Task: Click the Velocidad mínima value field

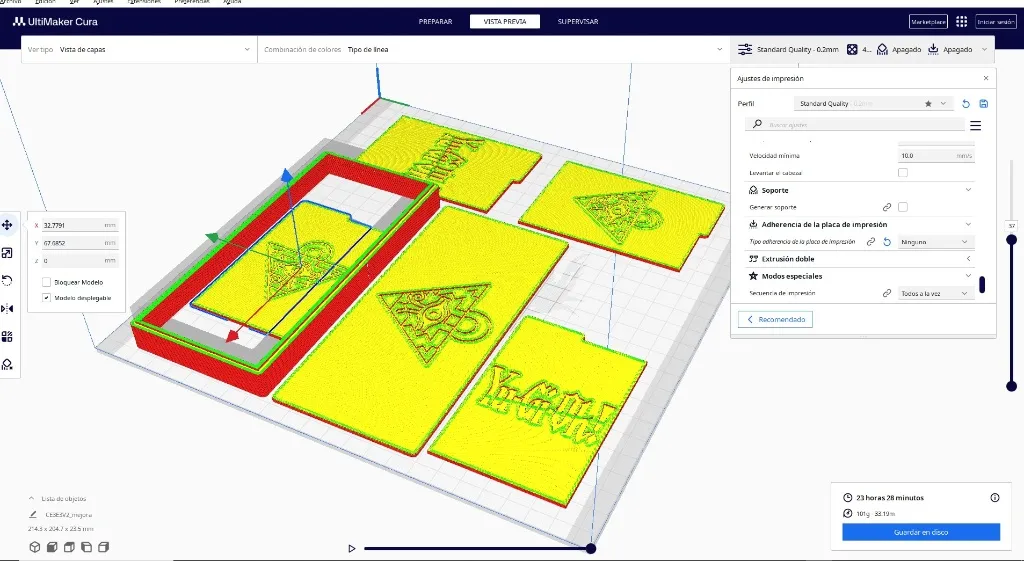Action: click(x=935, y=155)
